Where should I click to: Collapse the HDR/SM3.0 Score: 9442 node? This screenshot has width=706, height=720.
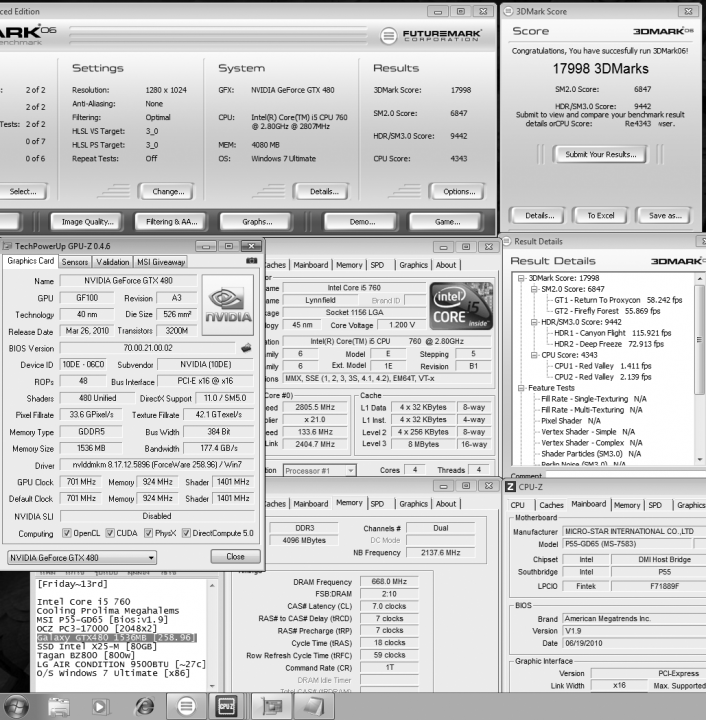coord(534,322)
